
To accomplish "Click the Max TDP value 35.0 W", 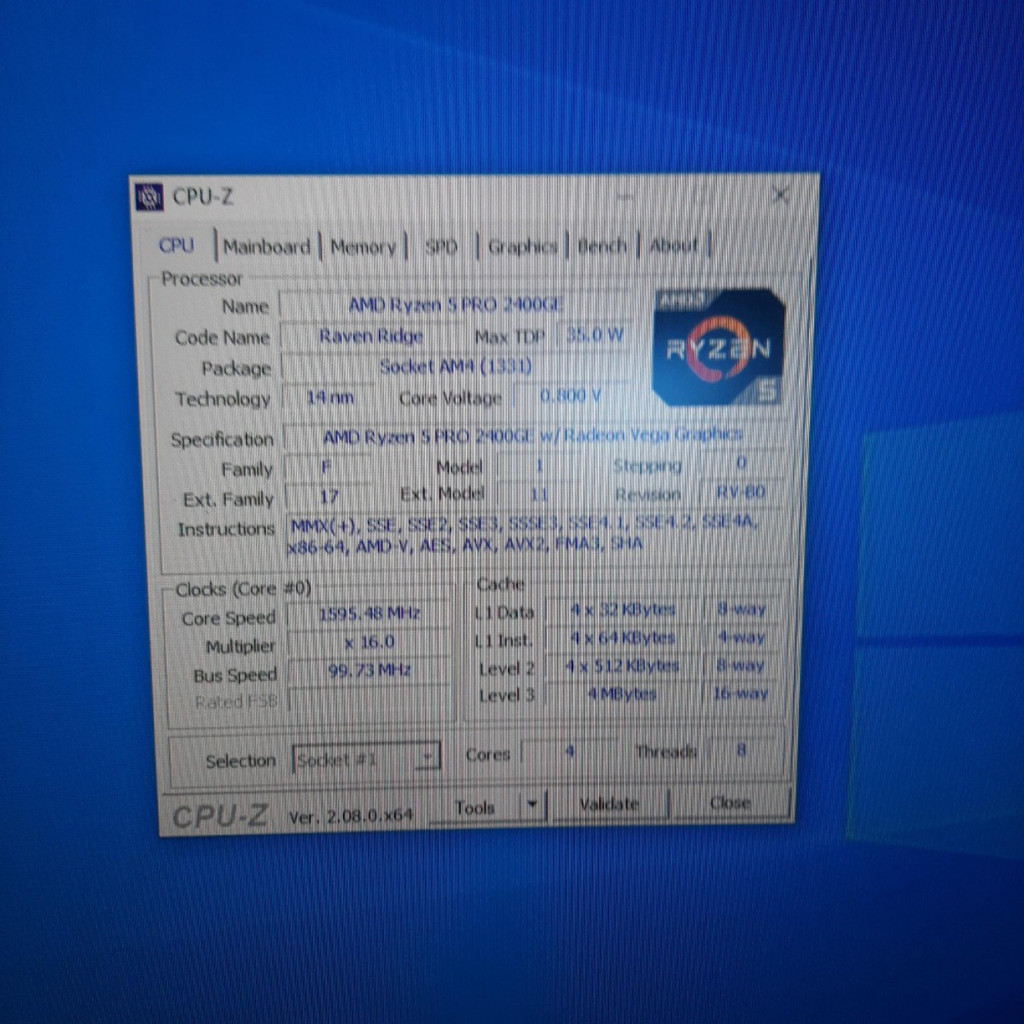I will pyautogui.click(x=594, y=335).
